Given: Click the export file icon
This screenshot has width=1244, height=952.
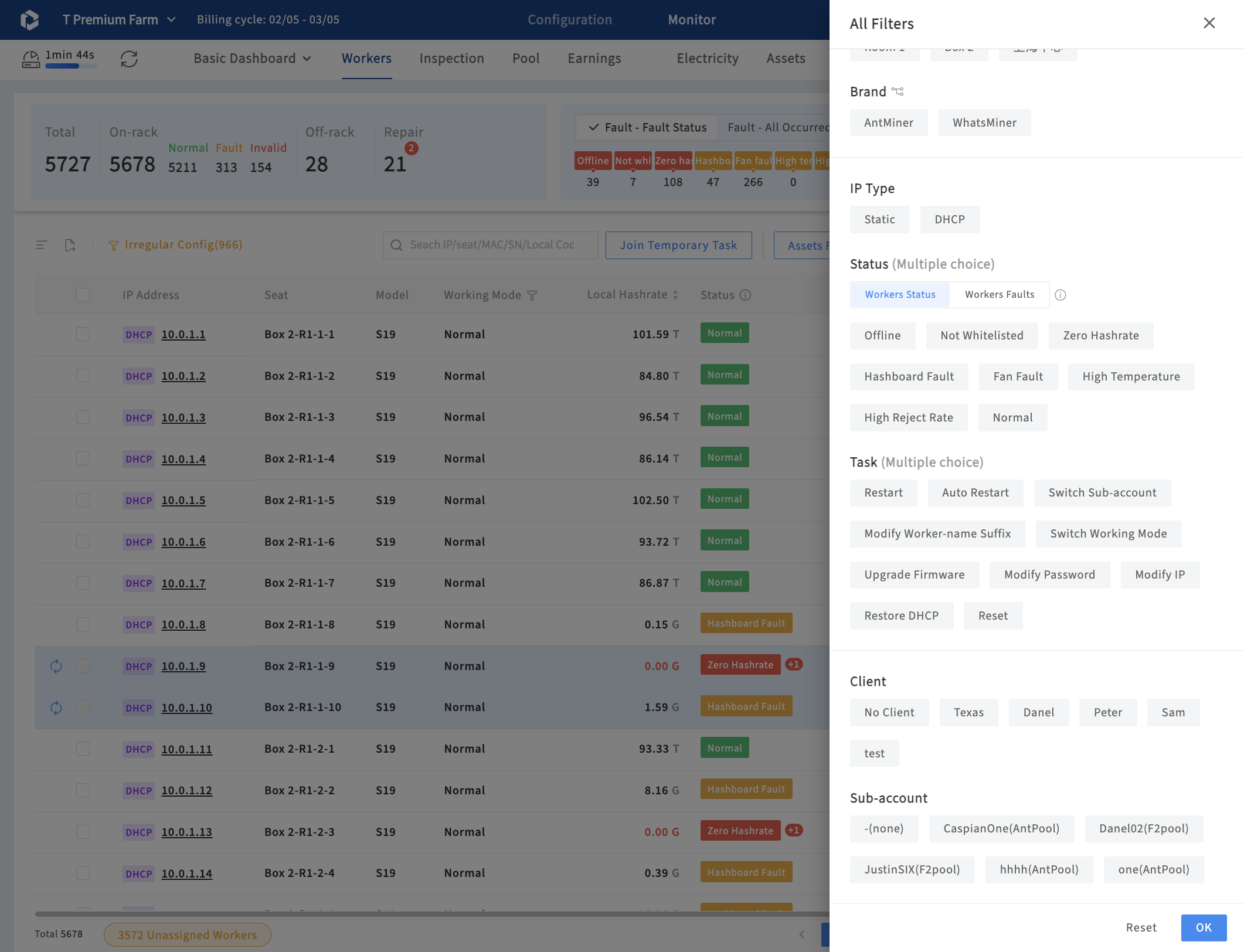Looking at the screenshot, I should tap(70, 245).
